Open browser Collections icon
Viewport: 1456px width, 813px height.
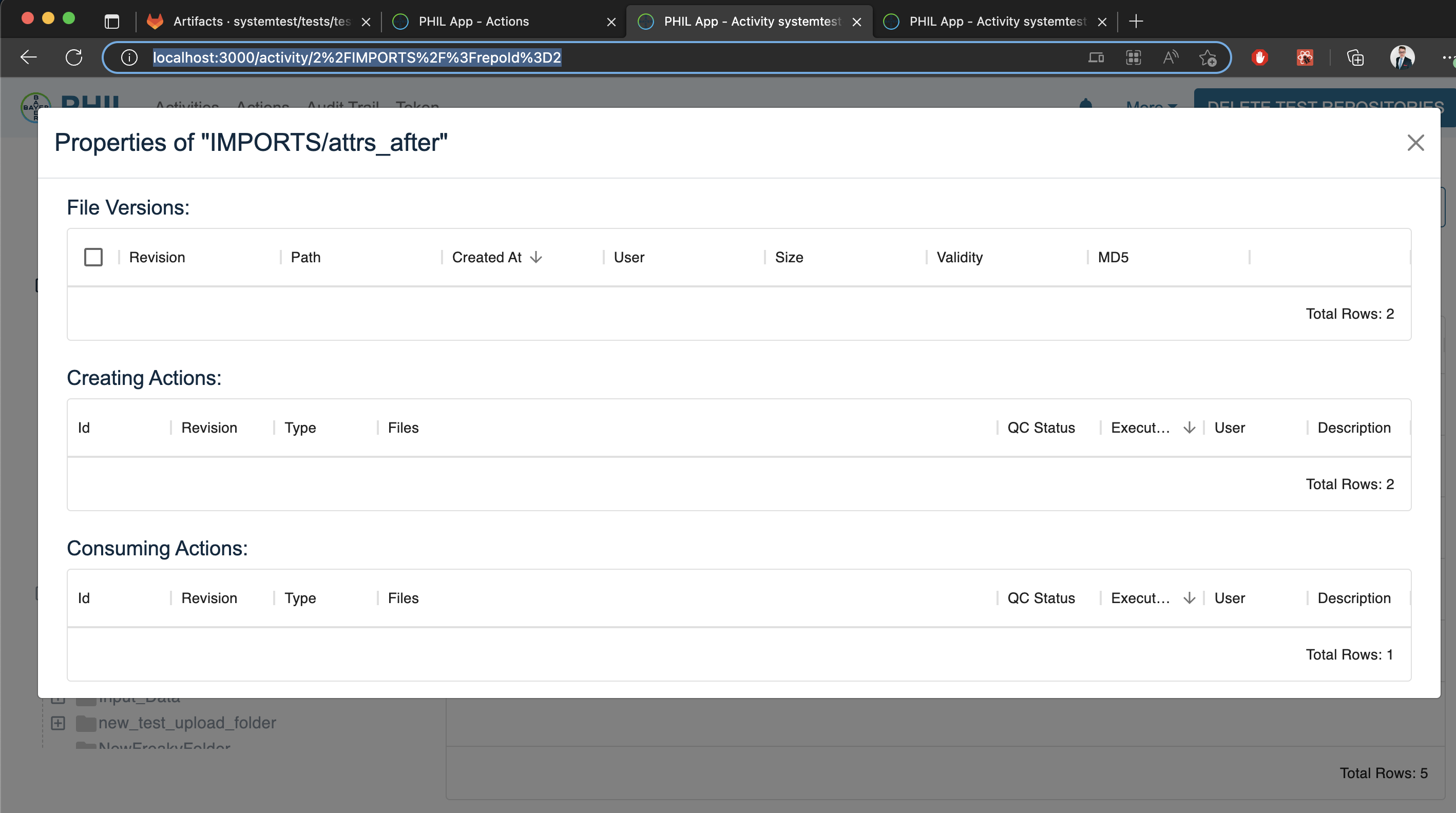point(1356,57)
